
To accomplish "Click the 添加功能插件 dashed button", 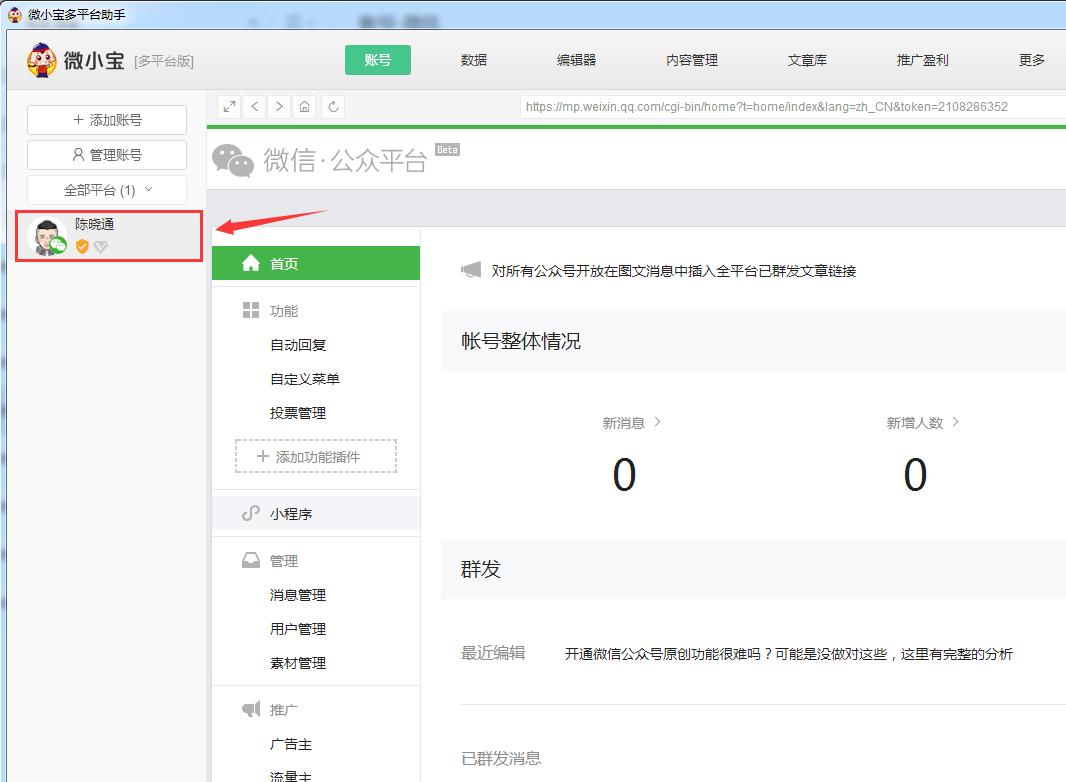I will pos(315,456).
